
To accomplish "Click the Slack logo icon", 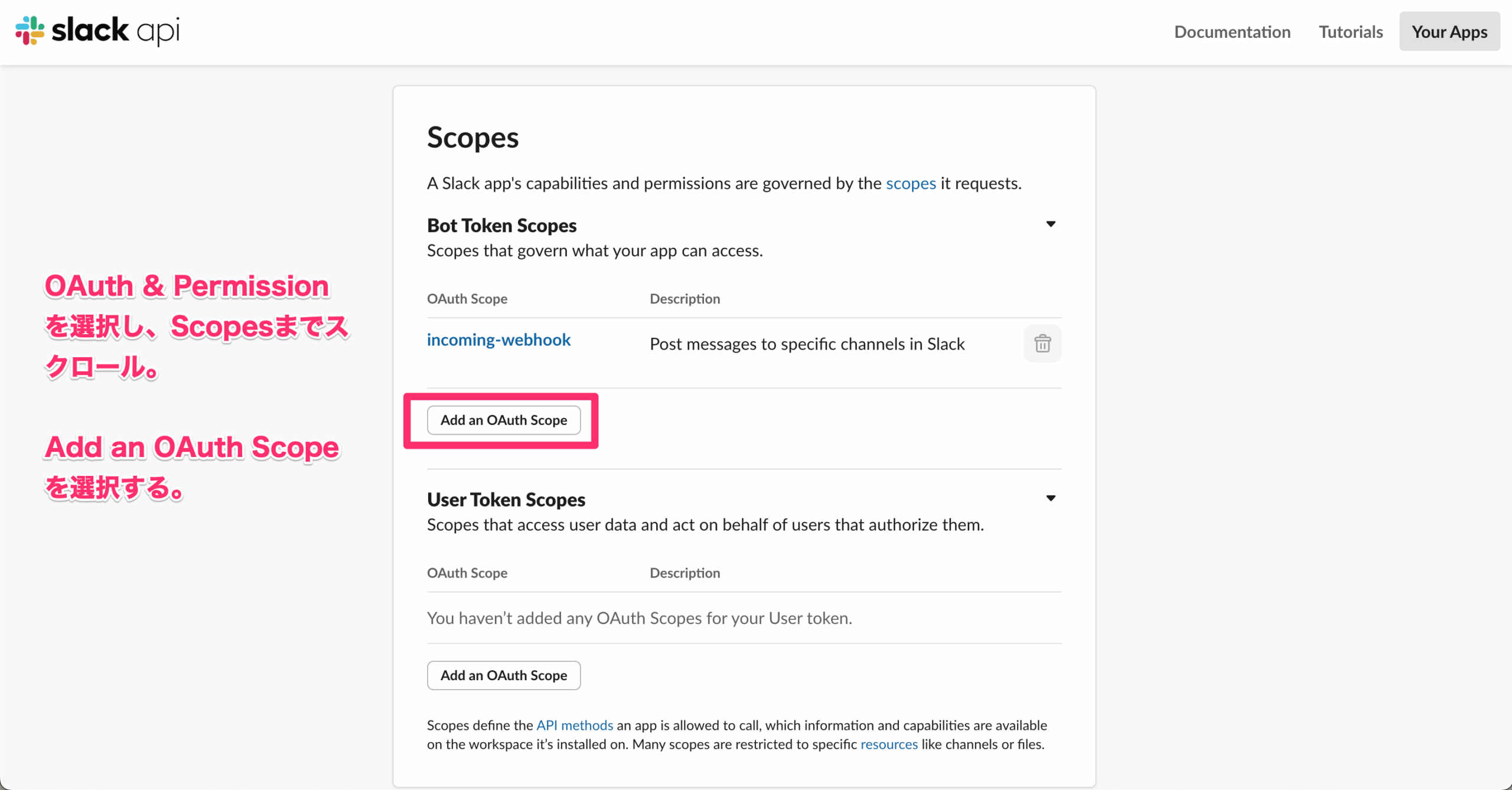I will 30,31.
